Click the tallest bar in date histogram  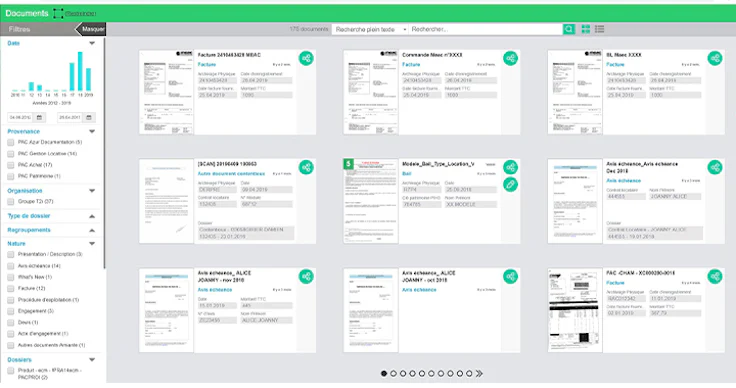coord(80,71)
